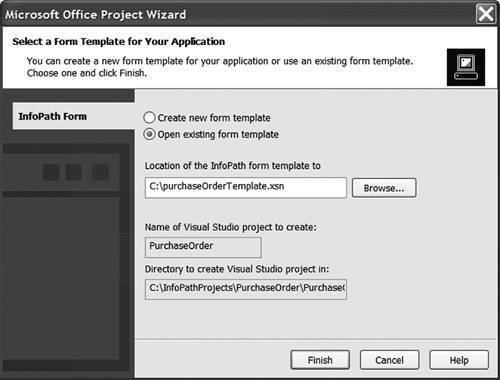Click the computer icon in the wizard header
The image size is (500, 380).
466,67
